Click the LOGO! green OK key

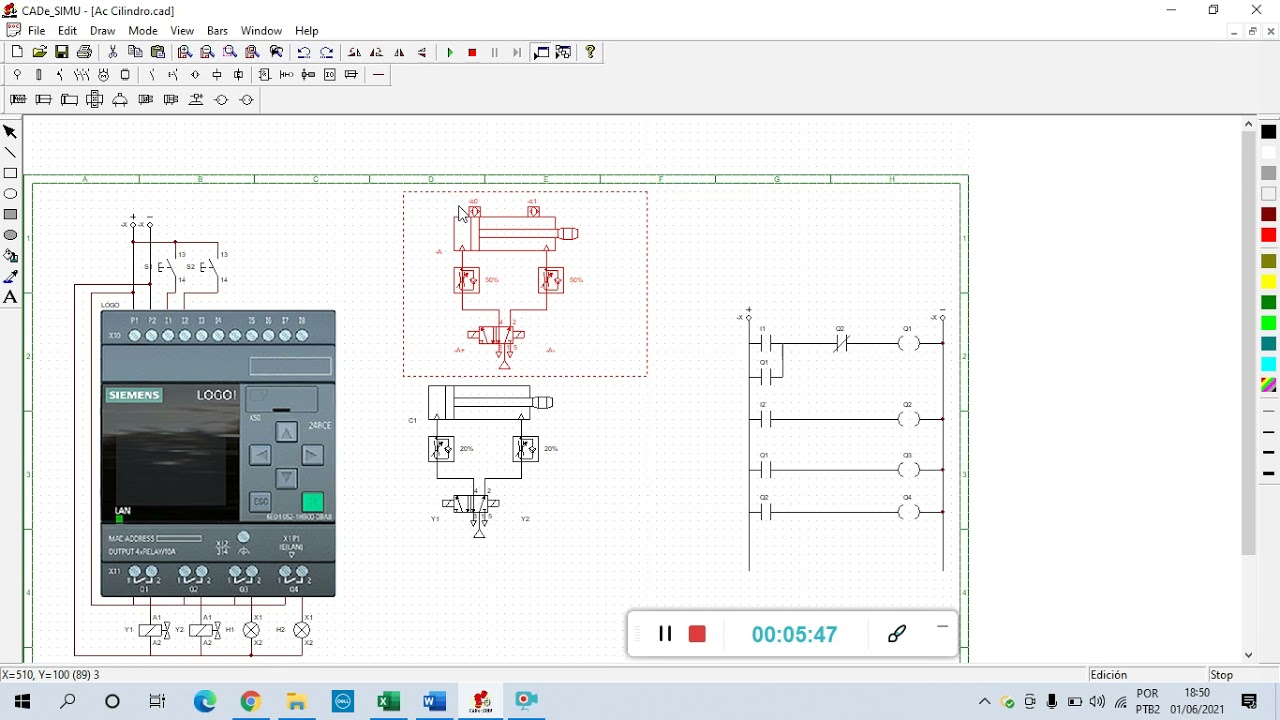click(x=312, y=502)
